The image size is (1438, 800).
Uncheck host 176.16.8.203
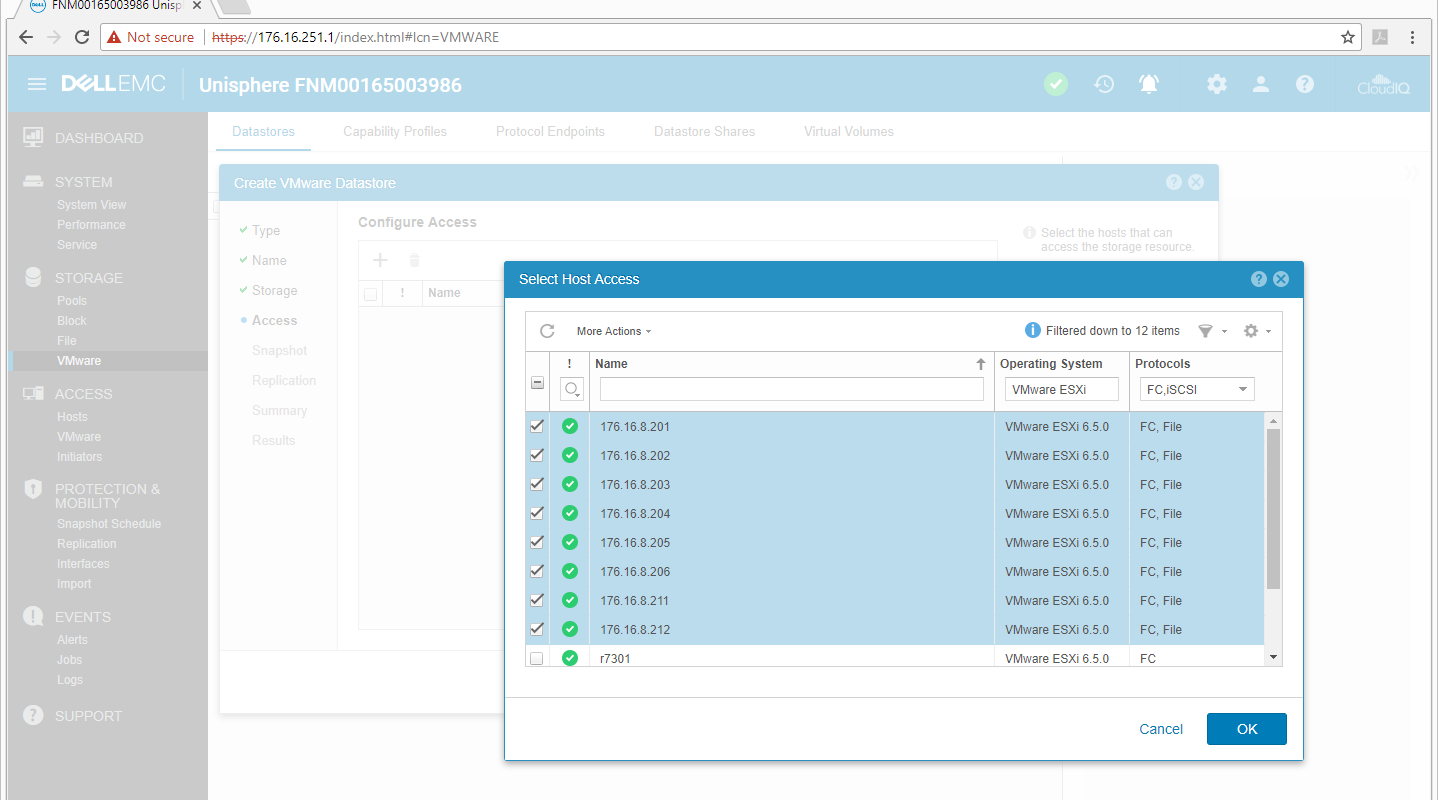point(537,484)
